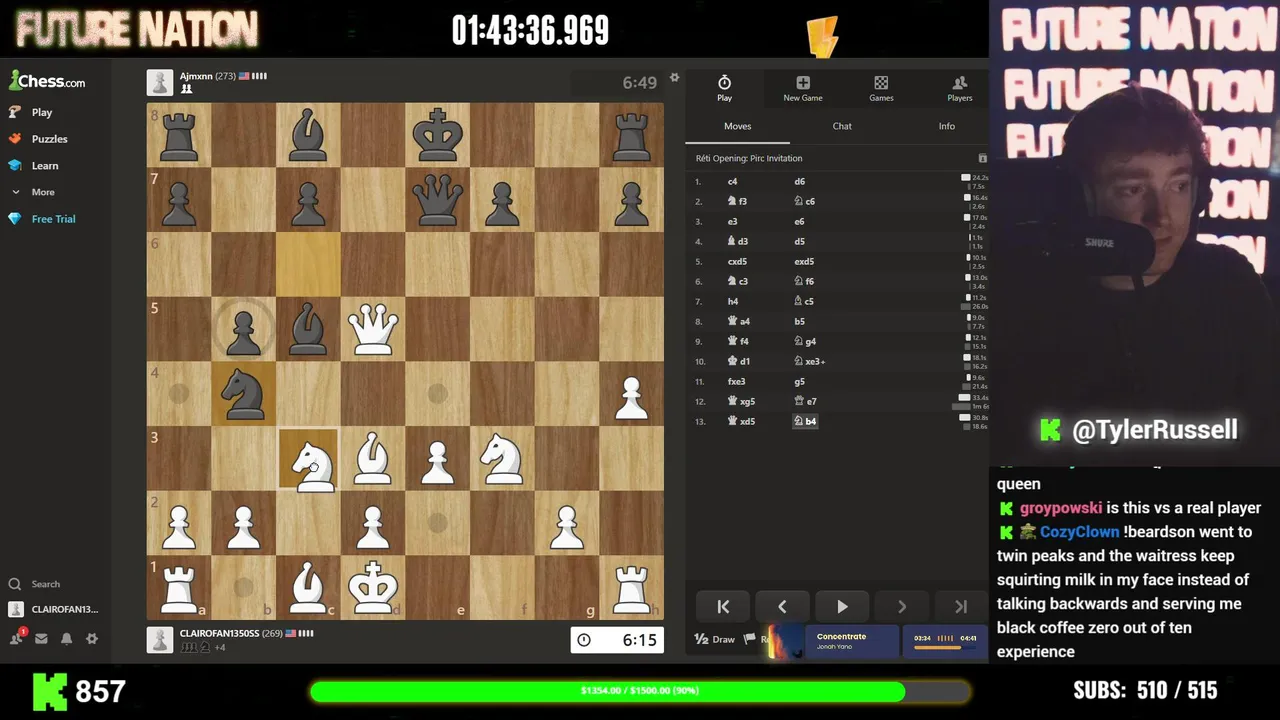
Task: Open the Chess.com logo home link
Action: [x=47, y=81]
